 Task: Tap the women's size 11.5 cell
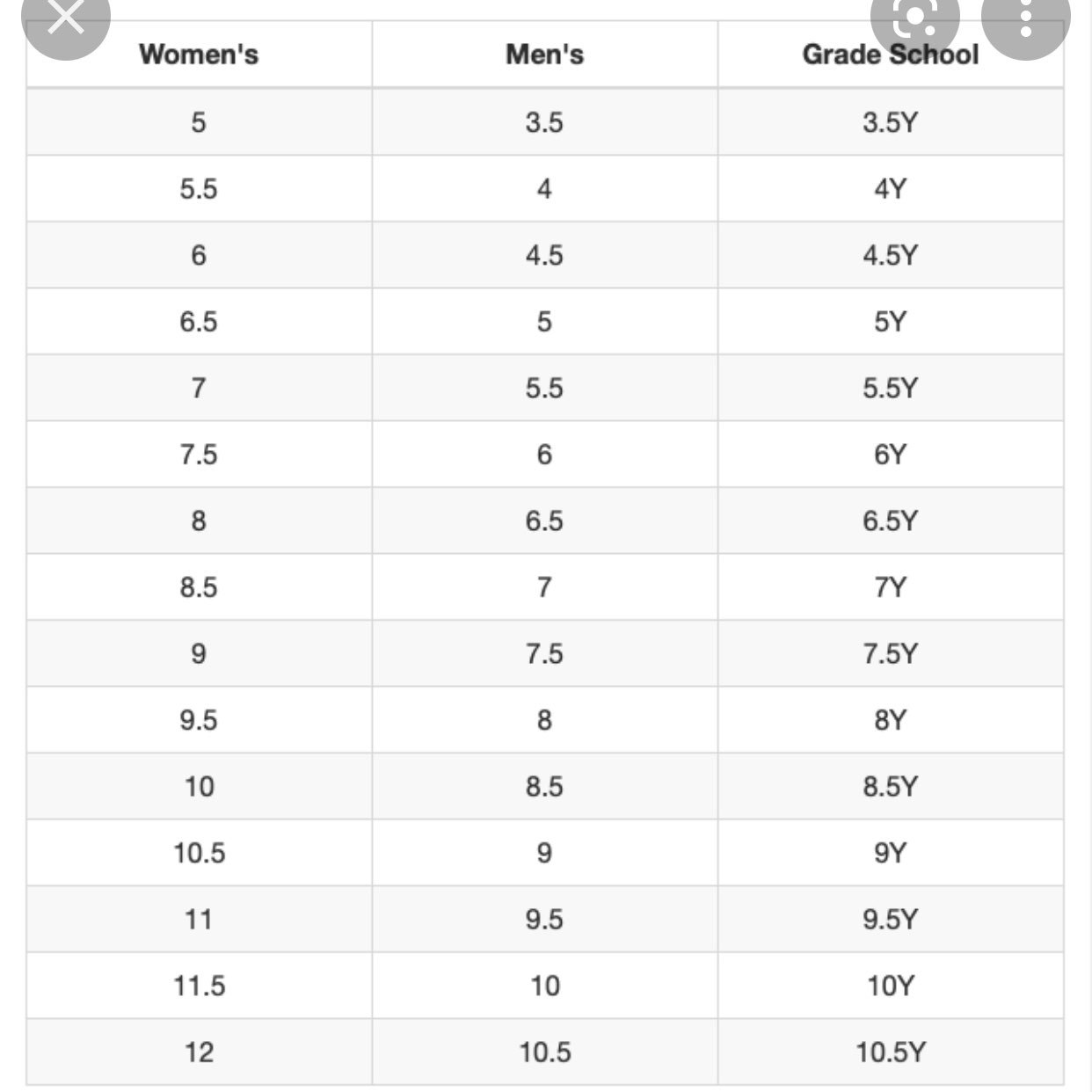click(199, 986)
